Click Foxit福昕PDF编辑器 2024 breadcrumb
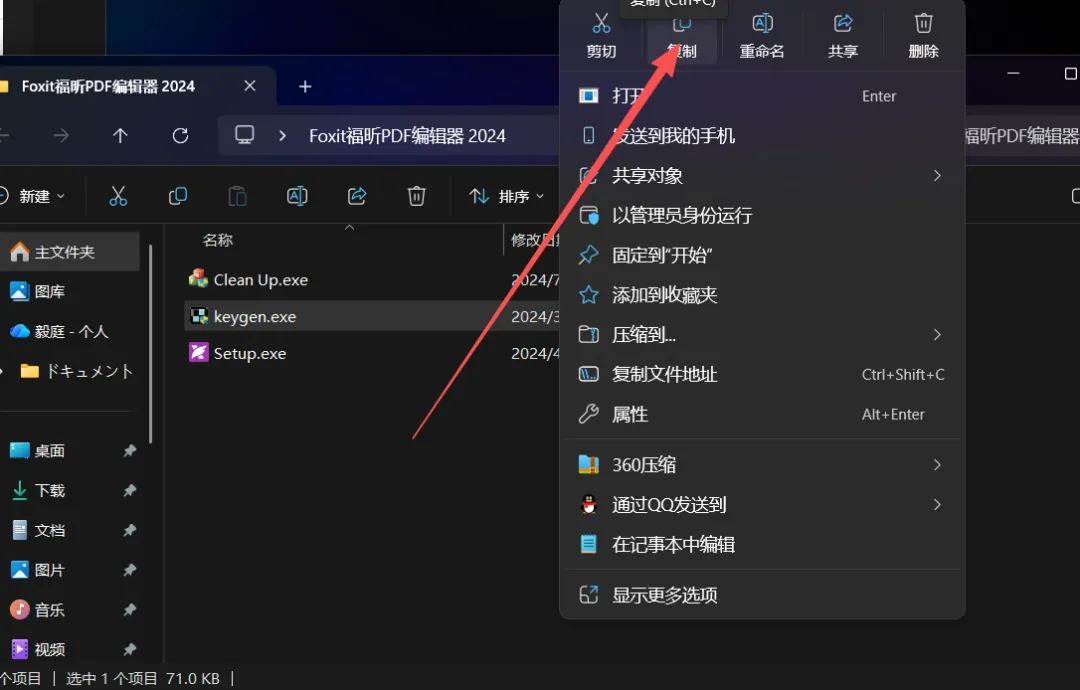The width and height of the screenshot is (1080, 690). [x=407, y=136]
